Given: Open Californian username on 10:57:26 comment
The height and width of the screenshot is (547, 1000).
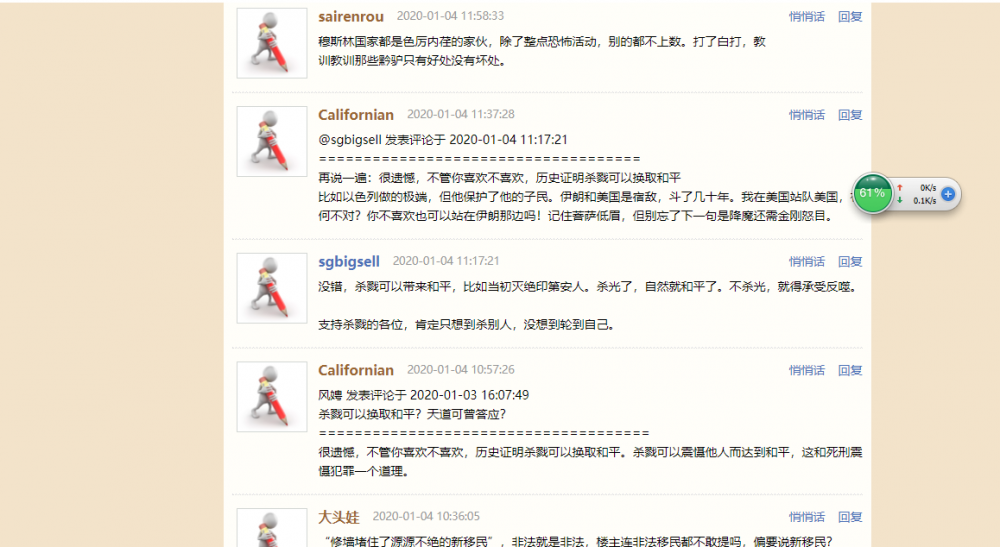Looking at the screenshot, I should pos(356,370).
